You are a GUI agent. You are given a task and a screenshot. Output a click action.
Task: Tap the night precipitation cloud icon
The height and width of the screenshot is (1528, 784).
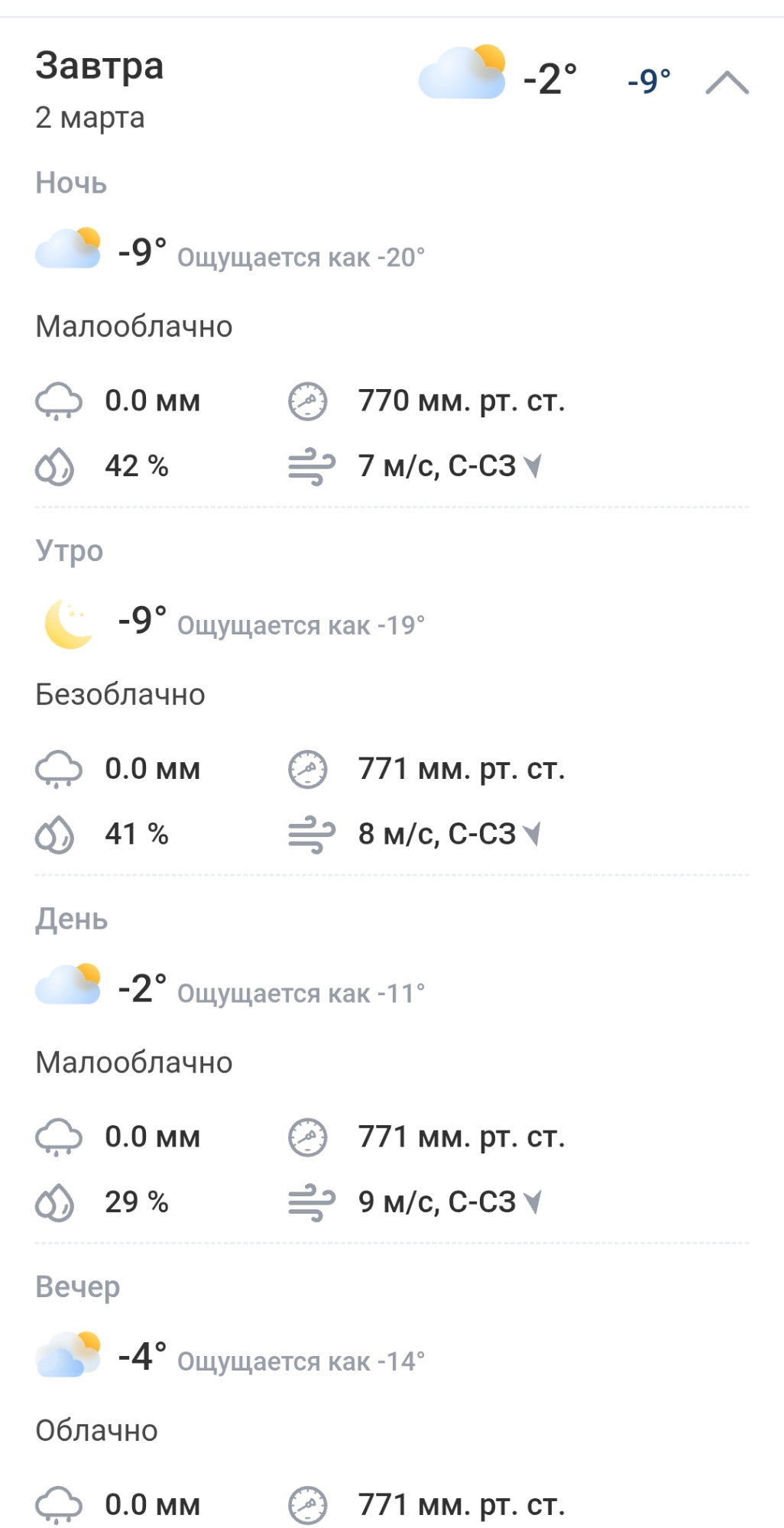[58, 401]
